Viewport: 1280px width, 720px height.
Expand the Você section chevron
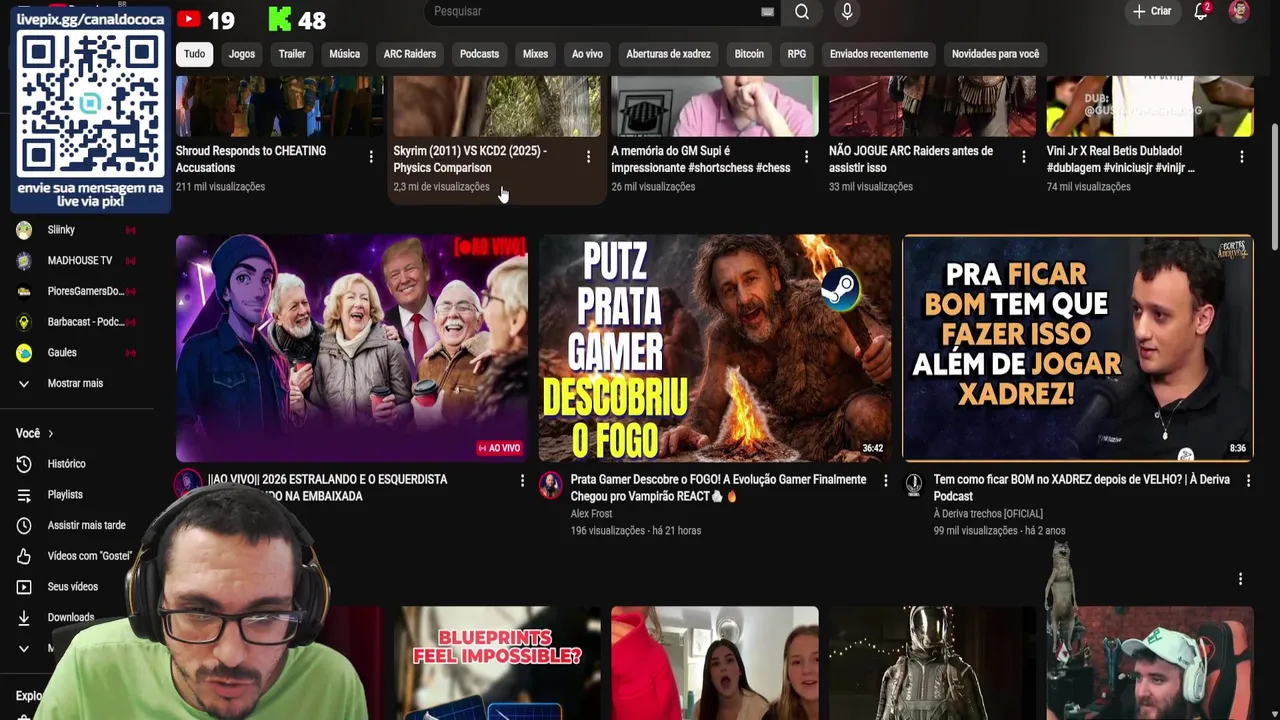[50, 434]
